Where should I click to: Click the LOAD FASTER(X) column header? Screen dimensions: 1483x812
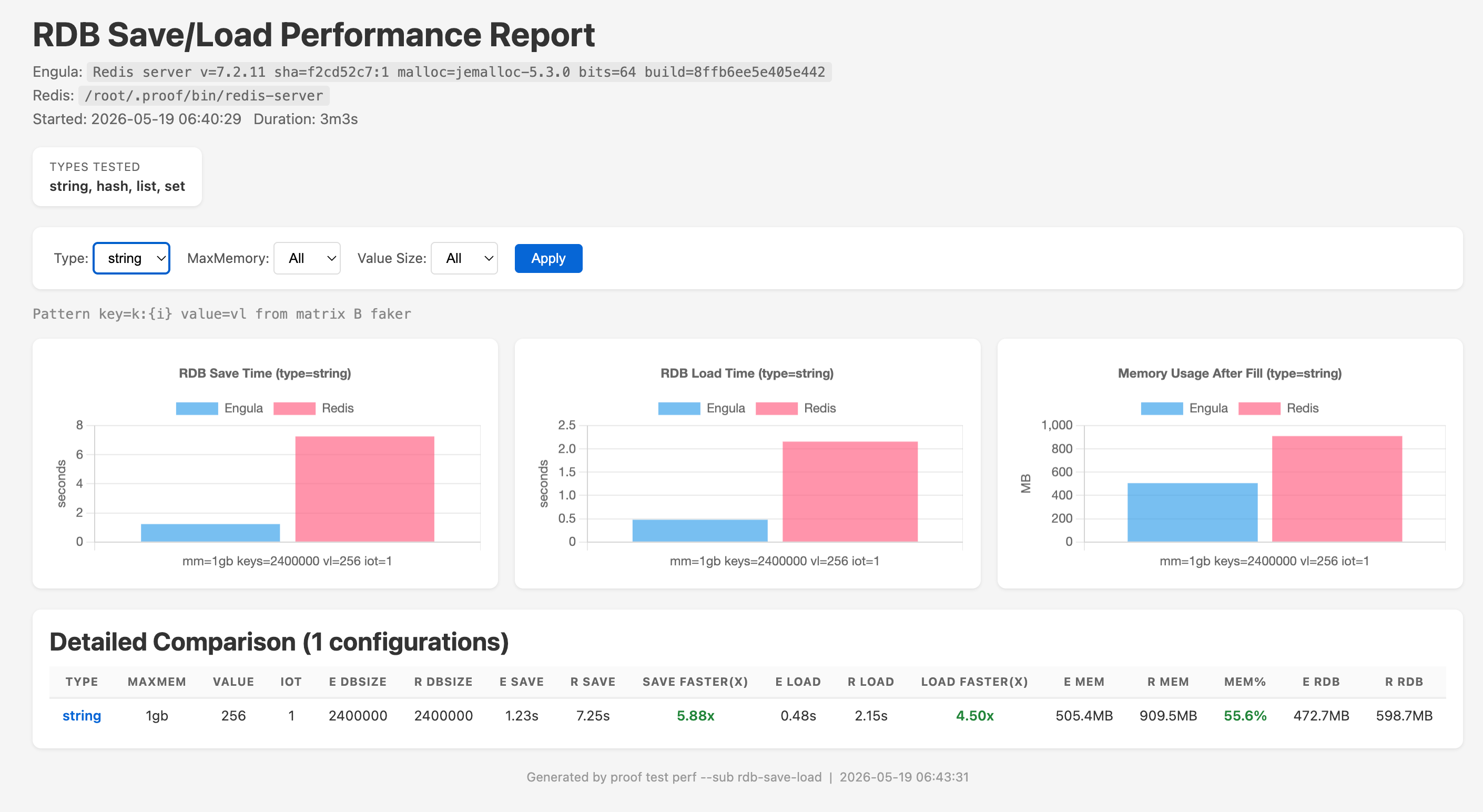974,682
